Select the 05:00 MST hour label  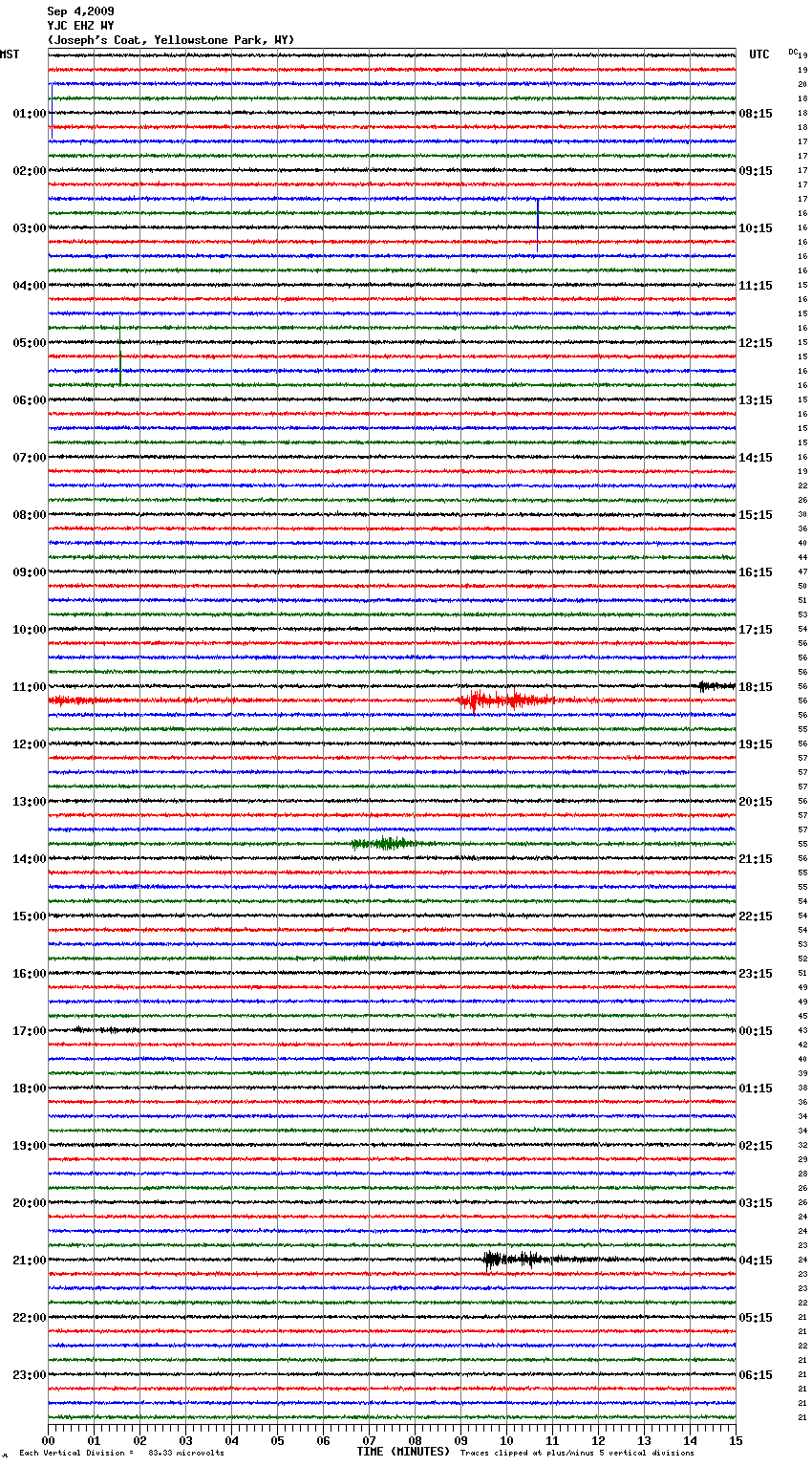click(30, 343)
